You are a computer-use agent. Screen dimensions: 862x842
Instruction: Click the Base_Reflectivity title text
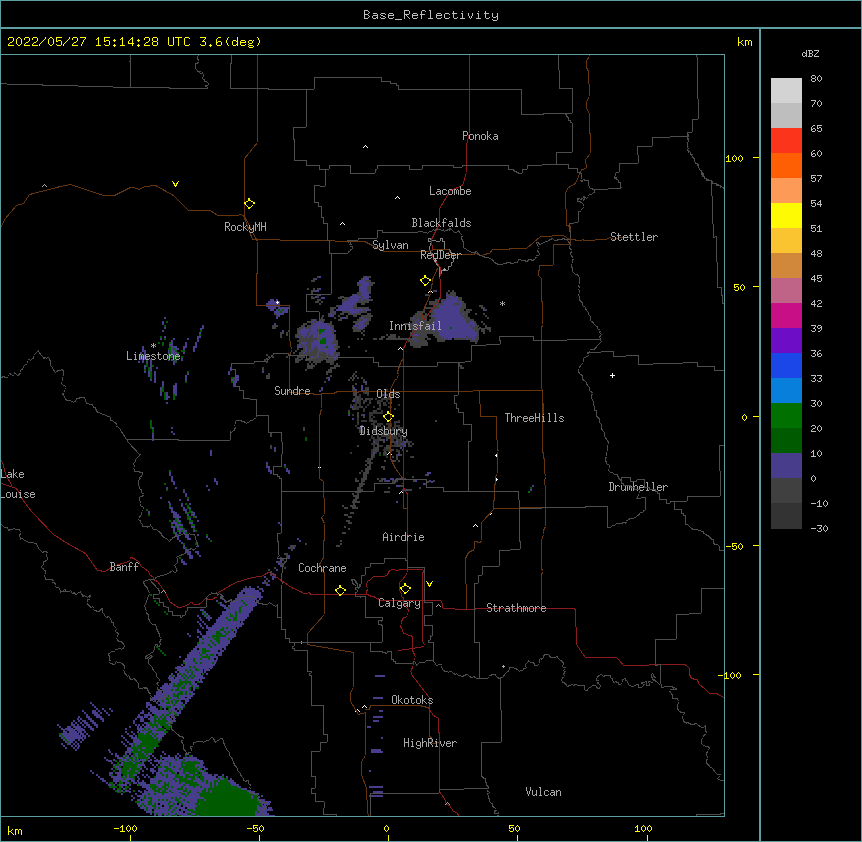(431, 15)
